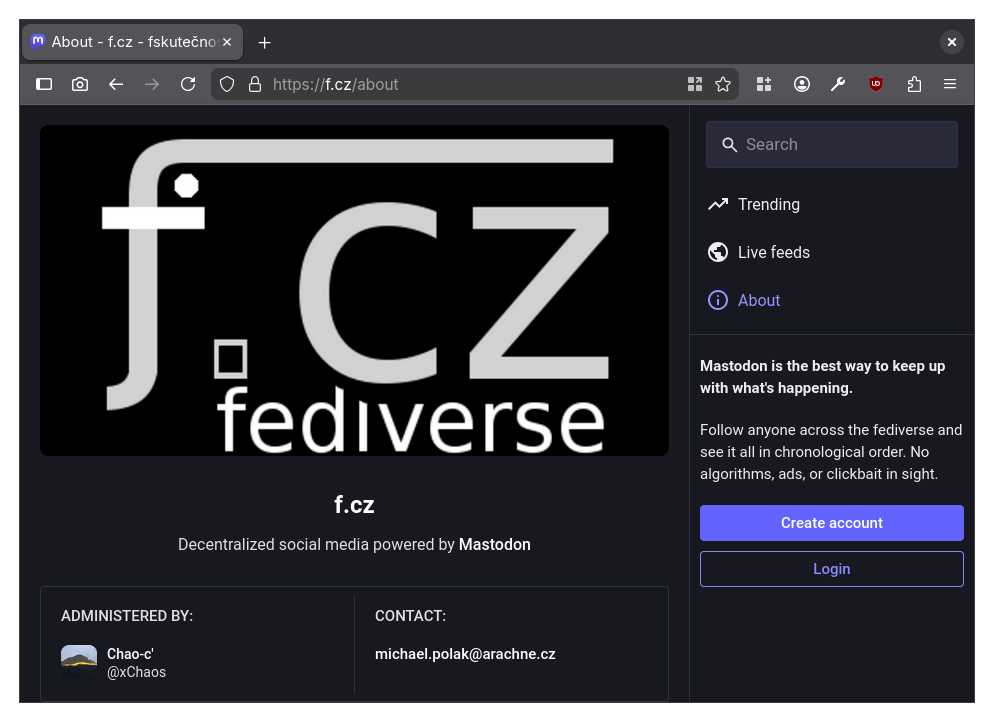The image size is (994, 722).
Task: Select the About - f.cz browser tab
Action: [132, 42]
